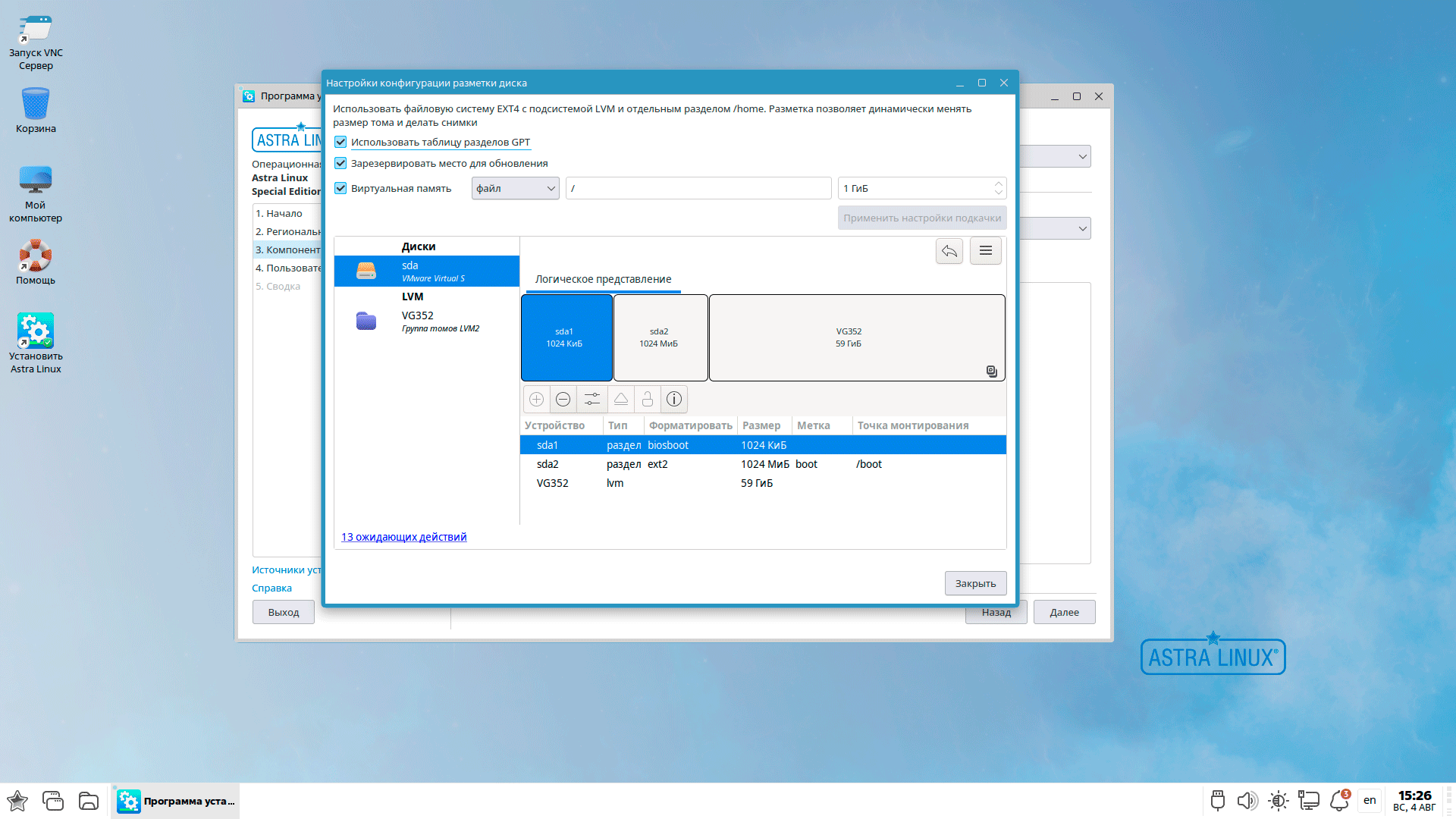
Task: Click the undo arrow button
Action: [x=949, y=251]
